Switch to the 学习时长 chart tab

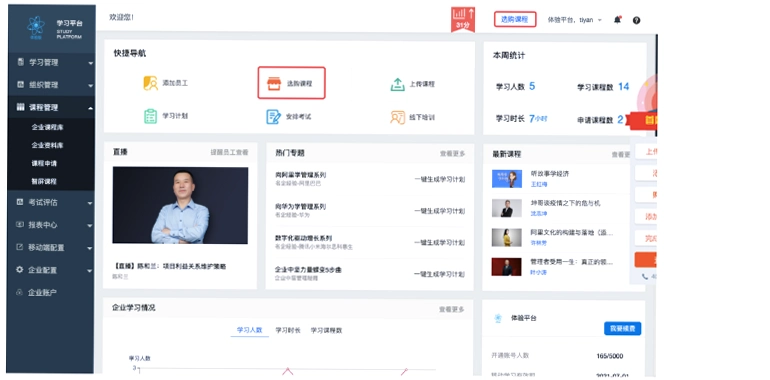coord(288,330)
